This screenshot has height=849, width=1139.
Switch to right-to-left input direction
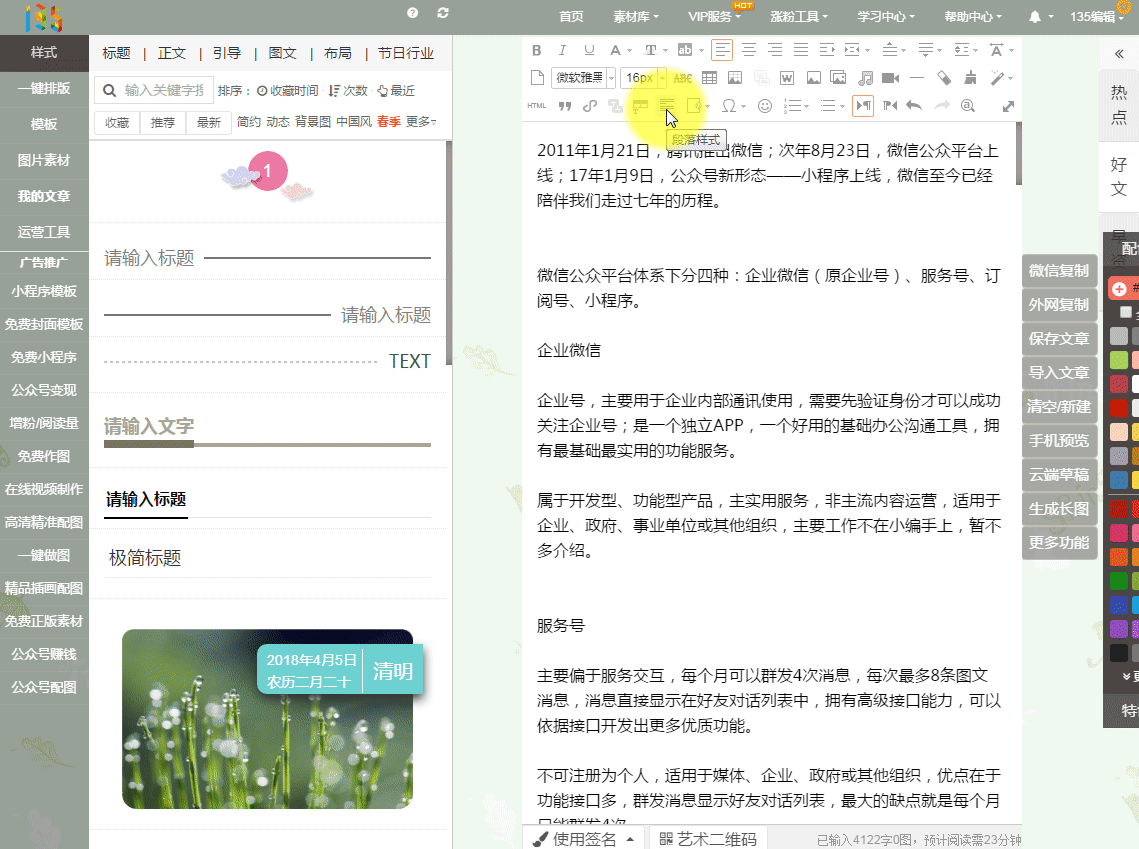[889, 106]
